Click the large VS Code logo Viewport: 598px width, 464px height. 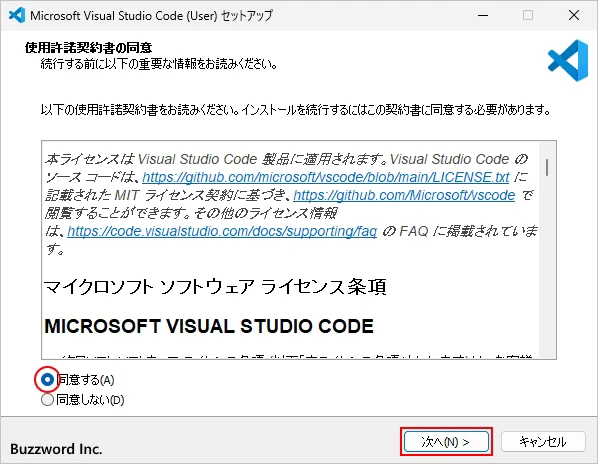coord(568,60)
